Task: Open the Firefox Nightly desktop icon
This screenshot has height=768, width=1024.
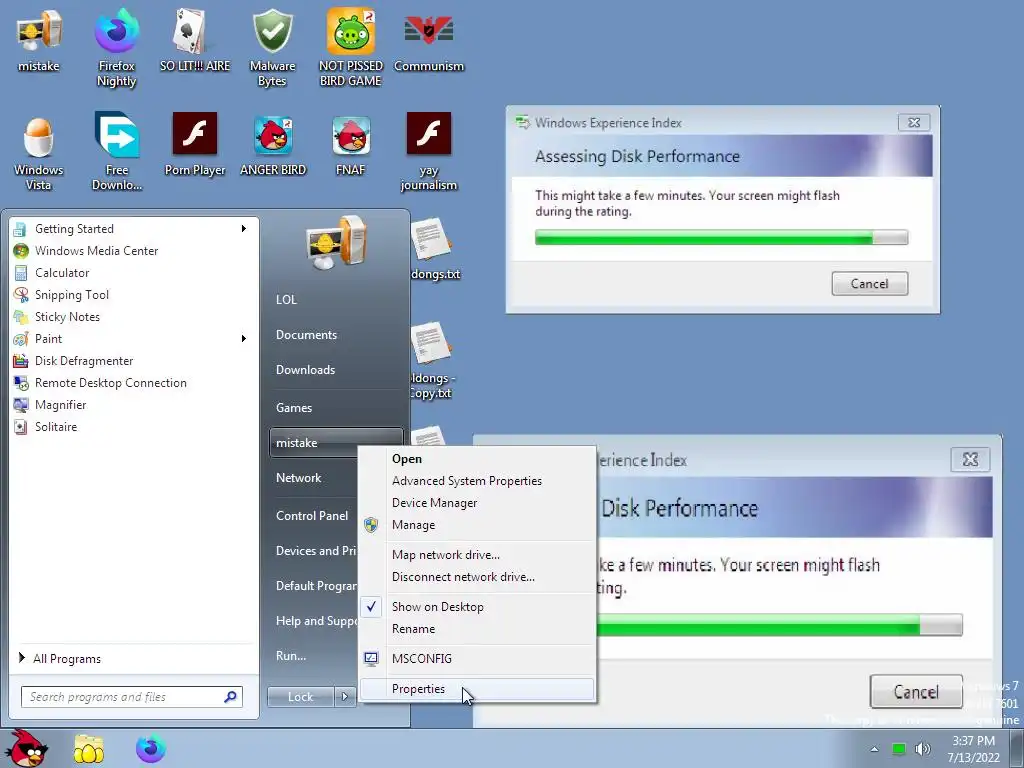Action: (x=116, y=48)
